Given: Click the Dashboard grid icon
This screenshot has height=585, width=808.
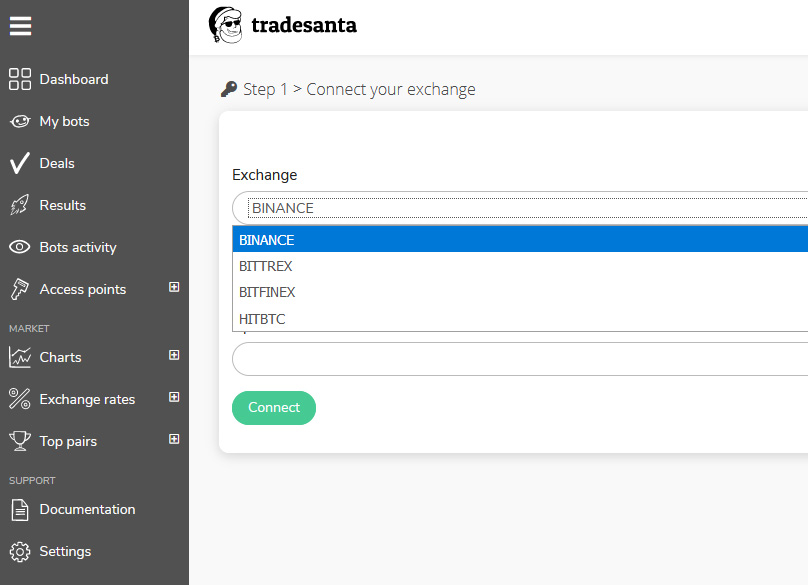Looking at the screenshot, I should (20, 79).
